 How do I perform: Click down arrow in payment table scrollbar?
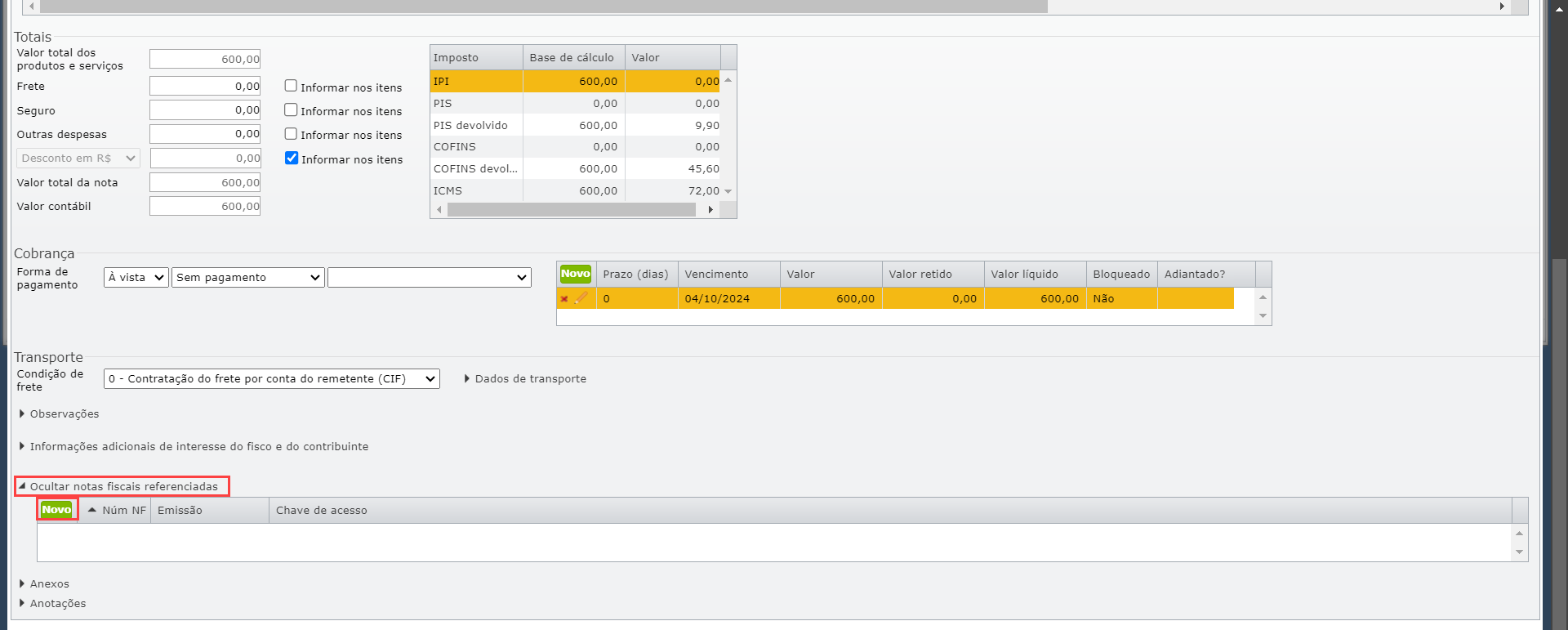[1263, 316]
